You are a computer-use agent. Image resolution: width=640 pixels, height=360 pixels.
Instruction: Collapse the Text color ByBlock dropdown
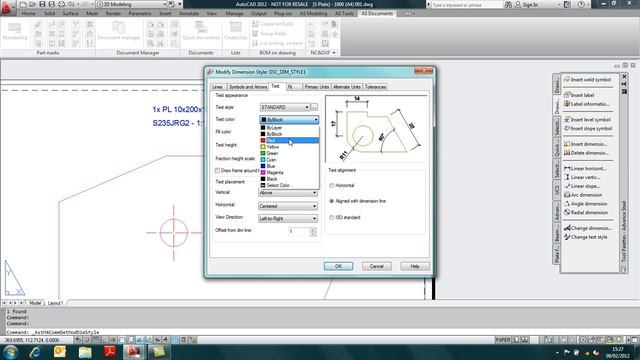289,120
